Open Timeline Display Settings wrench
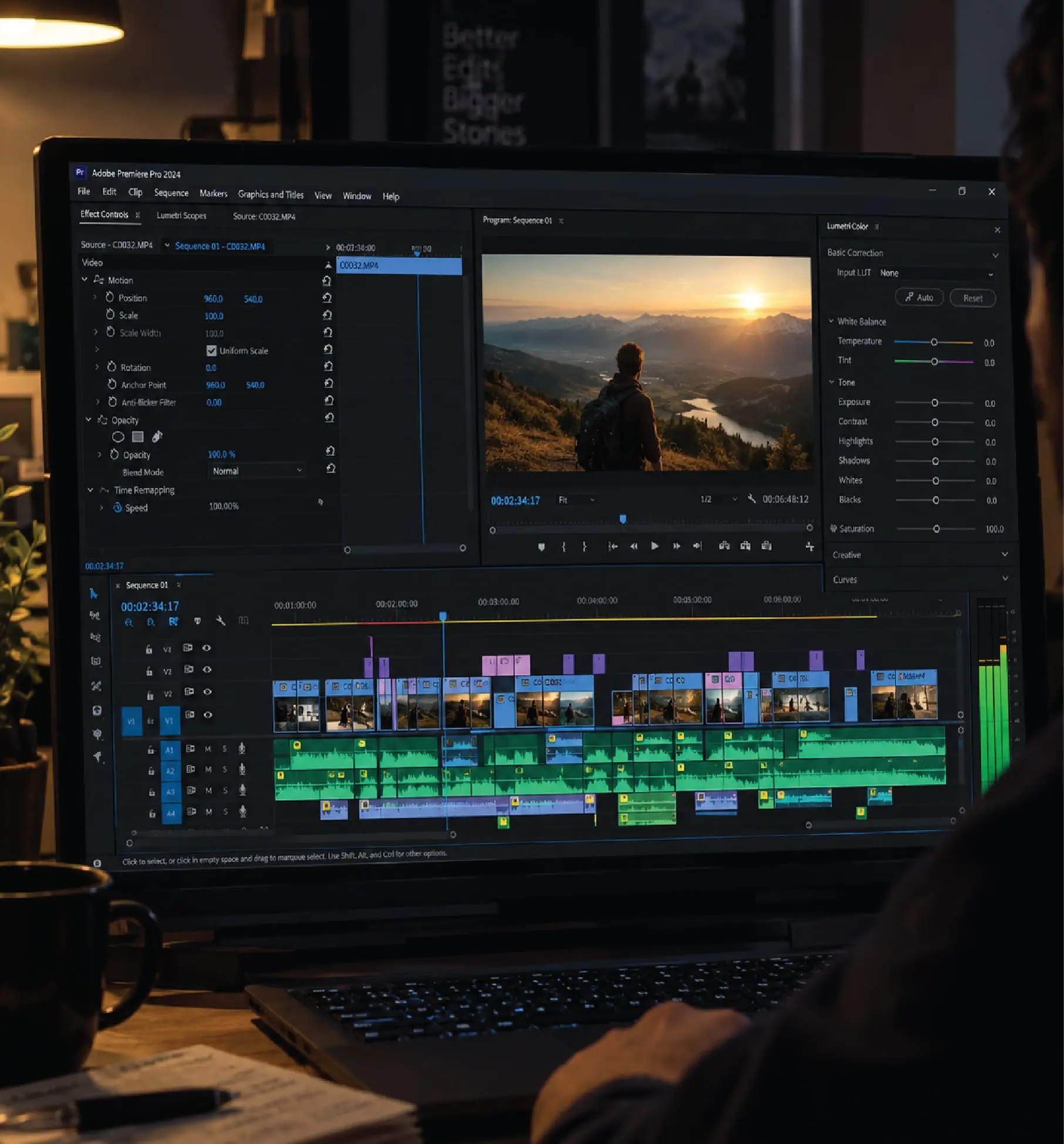 point(221,621)
